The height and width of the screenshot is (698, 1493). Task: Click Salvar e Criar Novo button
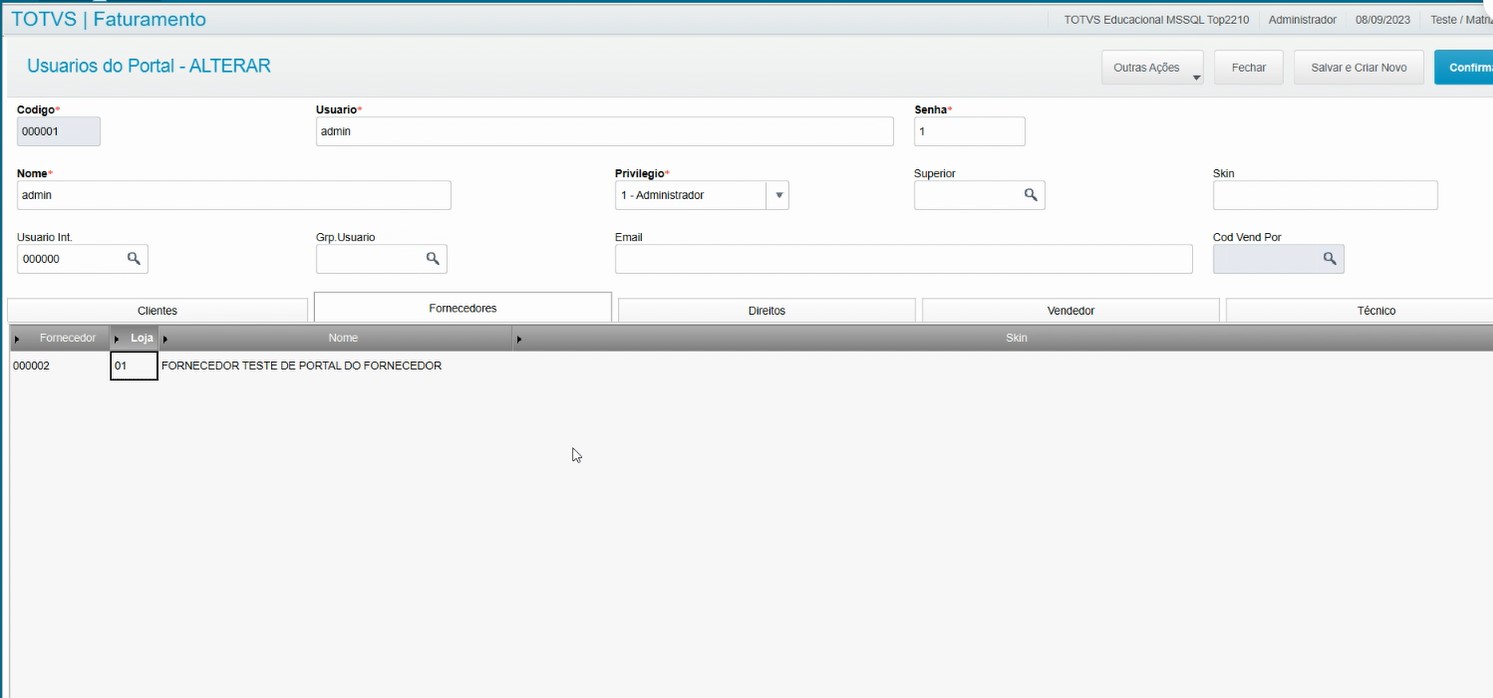1358,67
